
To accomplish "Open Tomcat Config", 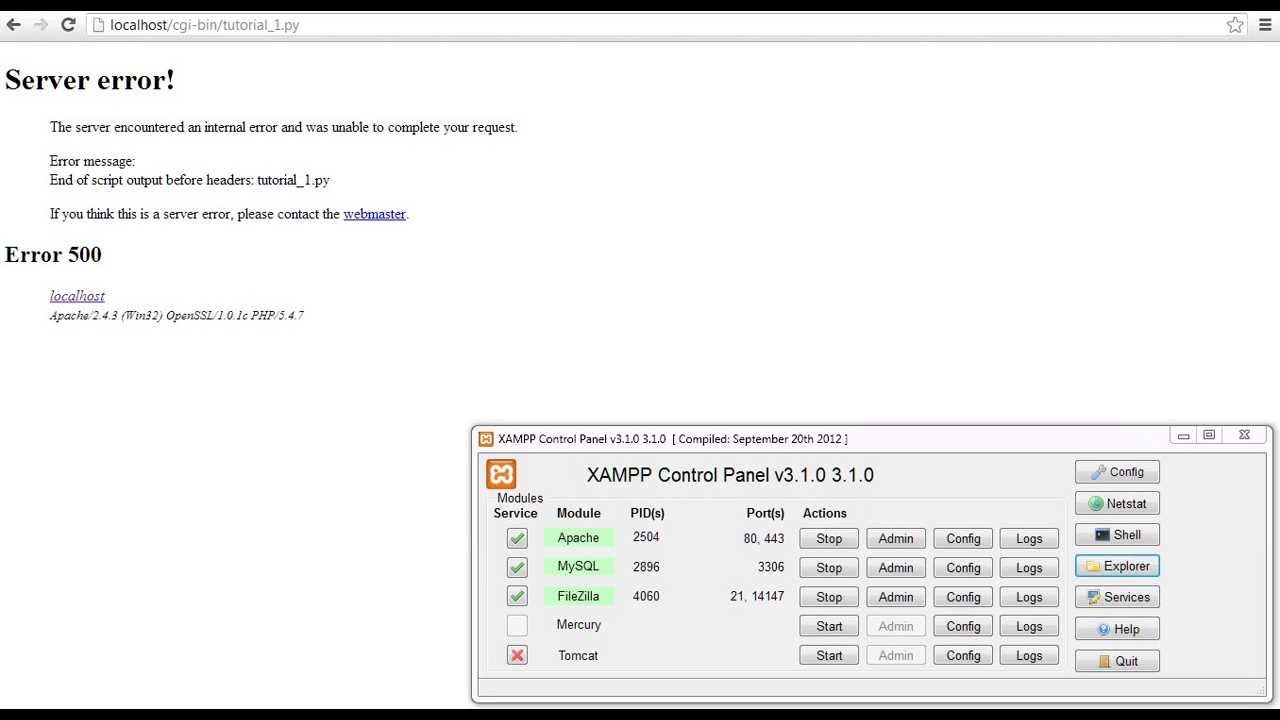I will 963,655.
